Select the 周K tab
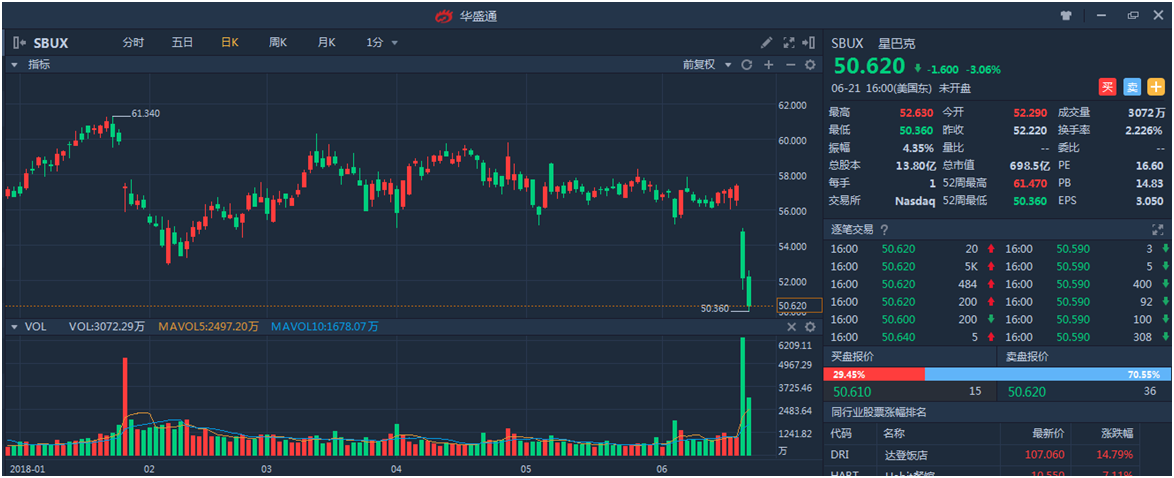The height and width of the screenshot is (478, 1174). tap(278, 43)
